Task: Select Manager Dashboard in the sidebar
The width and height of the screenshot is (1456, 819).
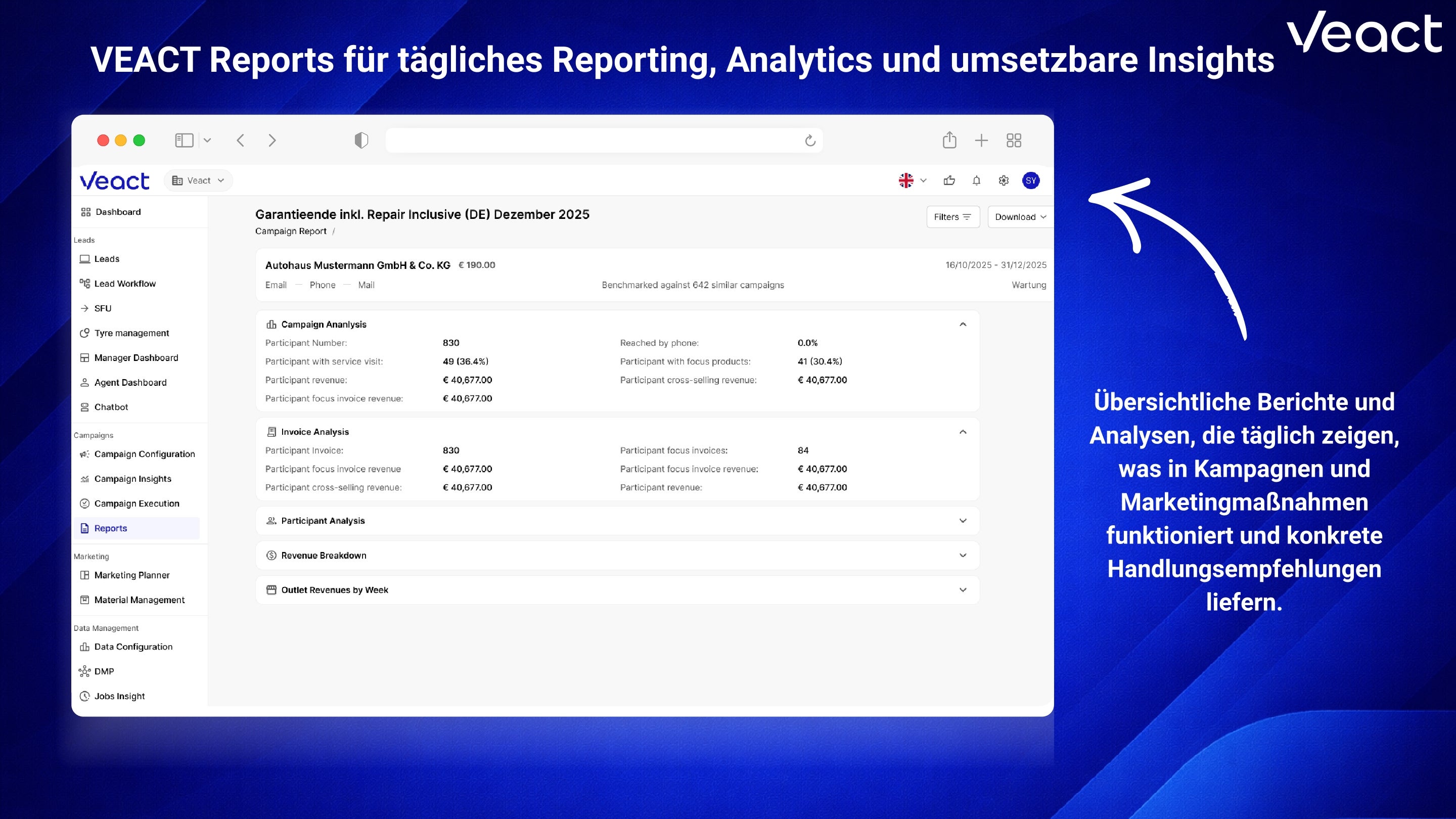Action: 135,358
